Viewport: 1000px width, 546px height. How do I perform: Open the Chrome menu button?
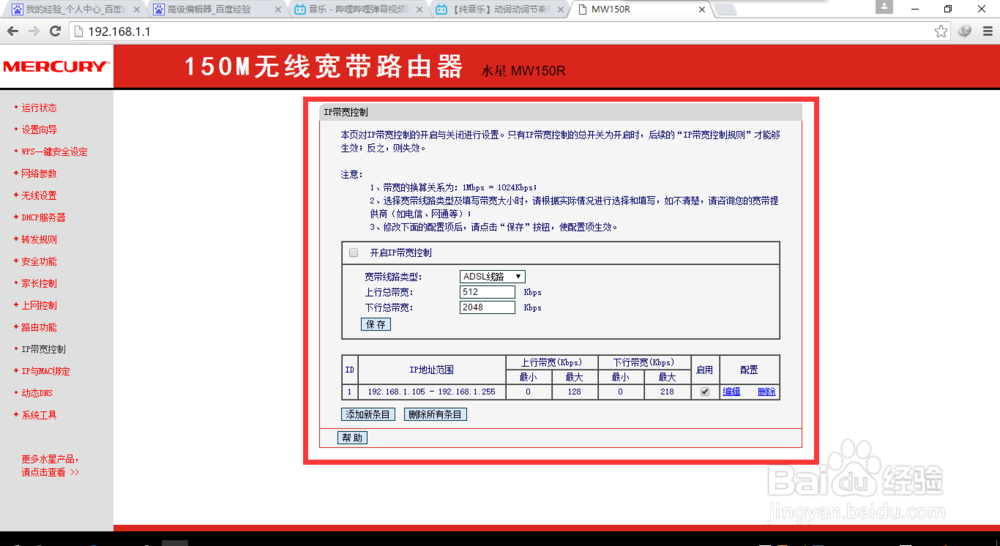click(987, 31)
